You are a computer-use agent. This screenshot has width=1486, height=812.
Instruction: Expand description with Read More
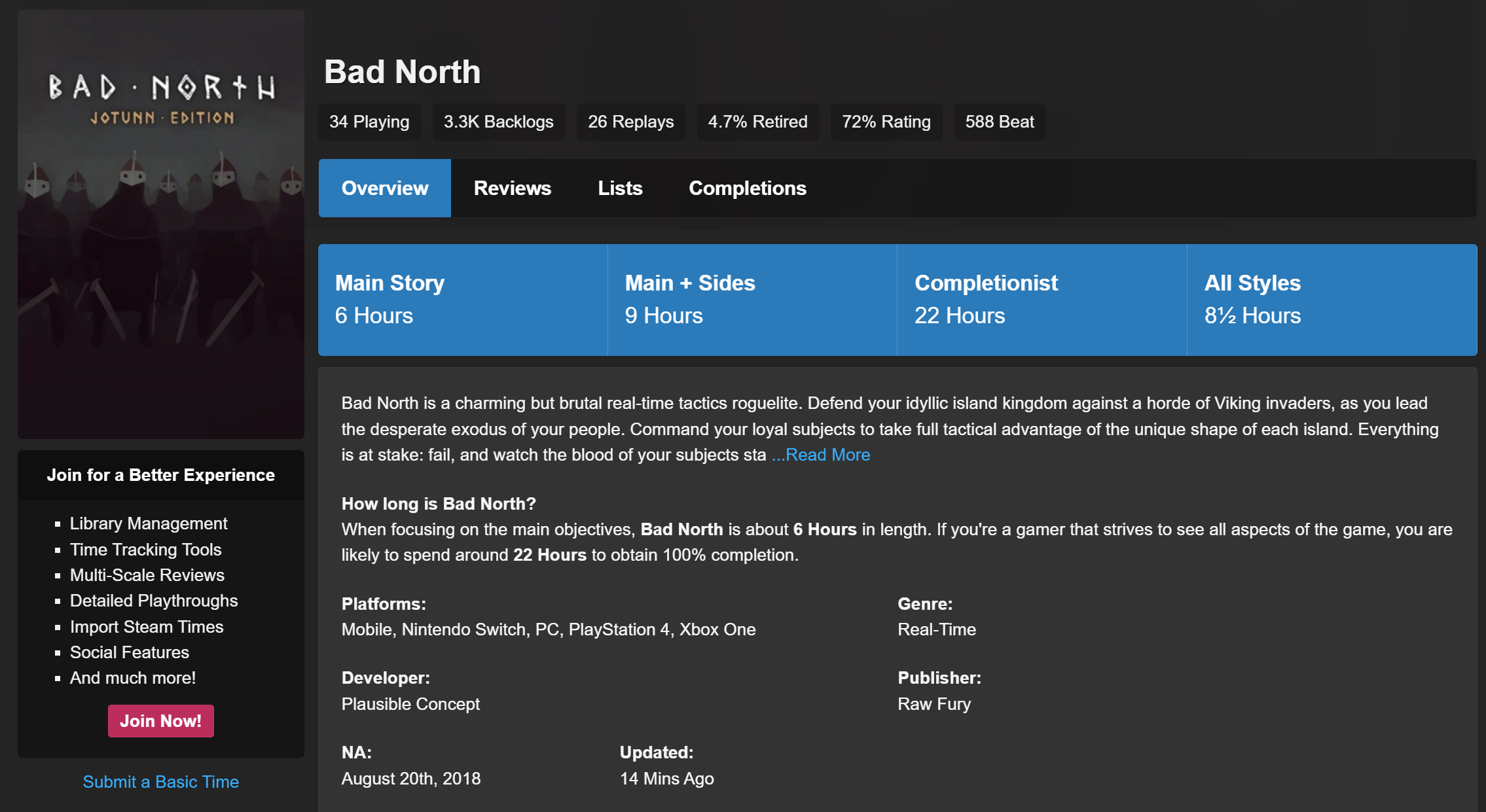[821, 455]
